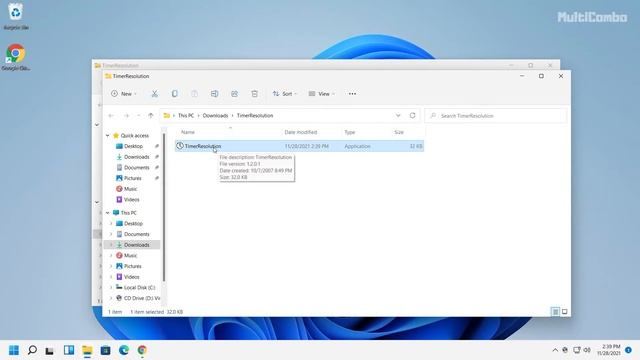
Task: Sort by the Name column header
Action: (188, 132)
